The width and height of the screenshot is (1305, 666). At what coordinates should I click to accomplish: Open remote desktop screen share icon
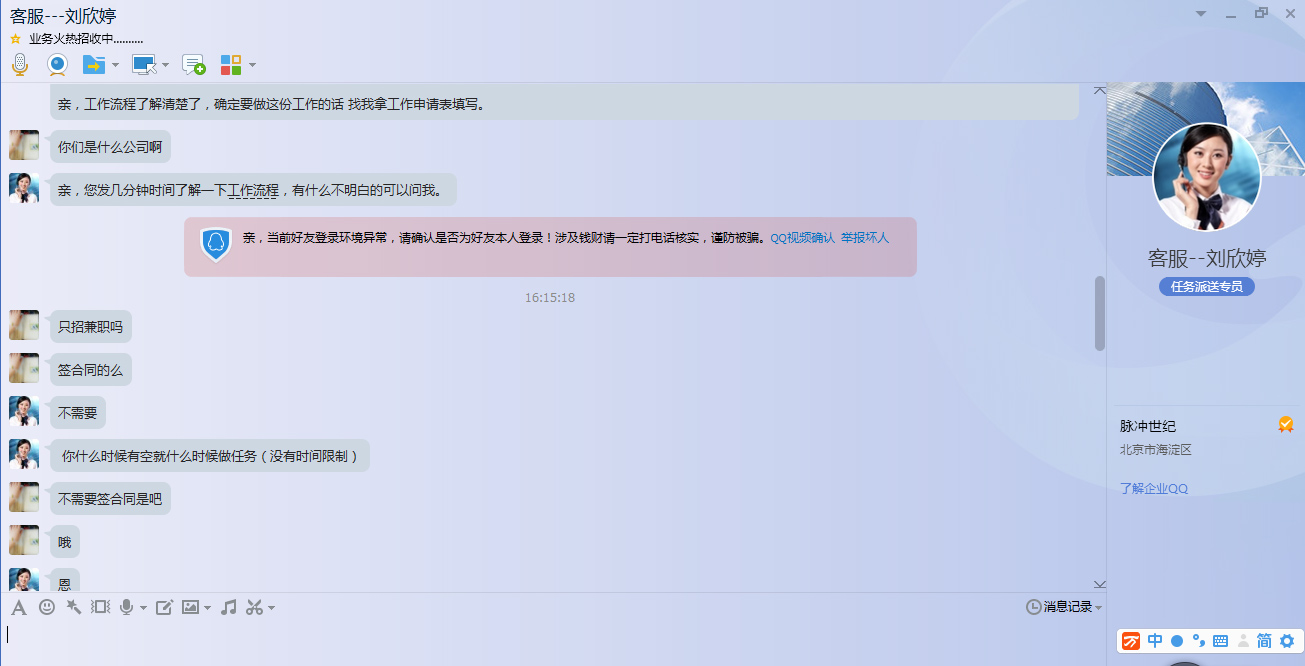click(x=144, y=65)
